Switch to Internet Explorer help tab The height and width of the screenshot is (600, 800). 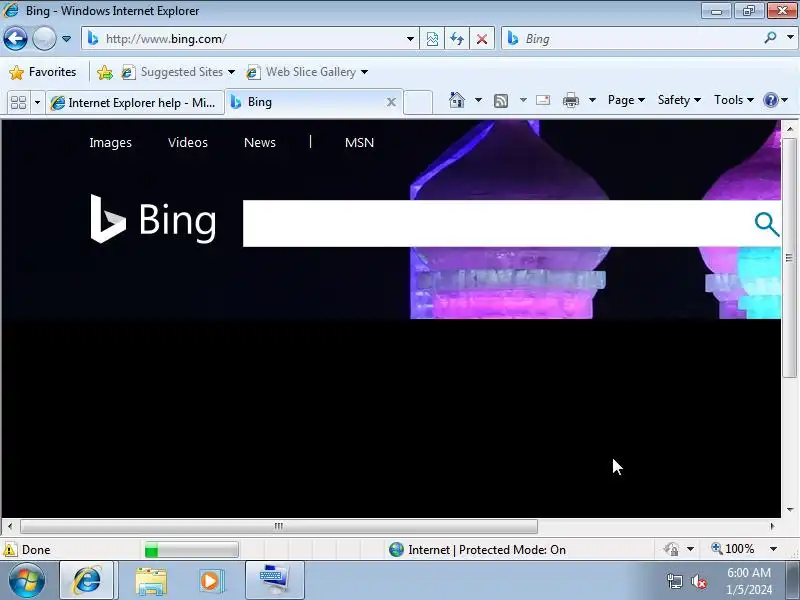[135, 103]
